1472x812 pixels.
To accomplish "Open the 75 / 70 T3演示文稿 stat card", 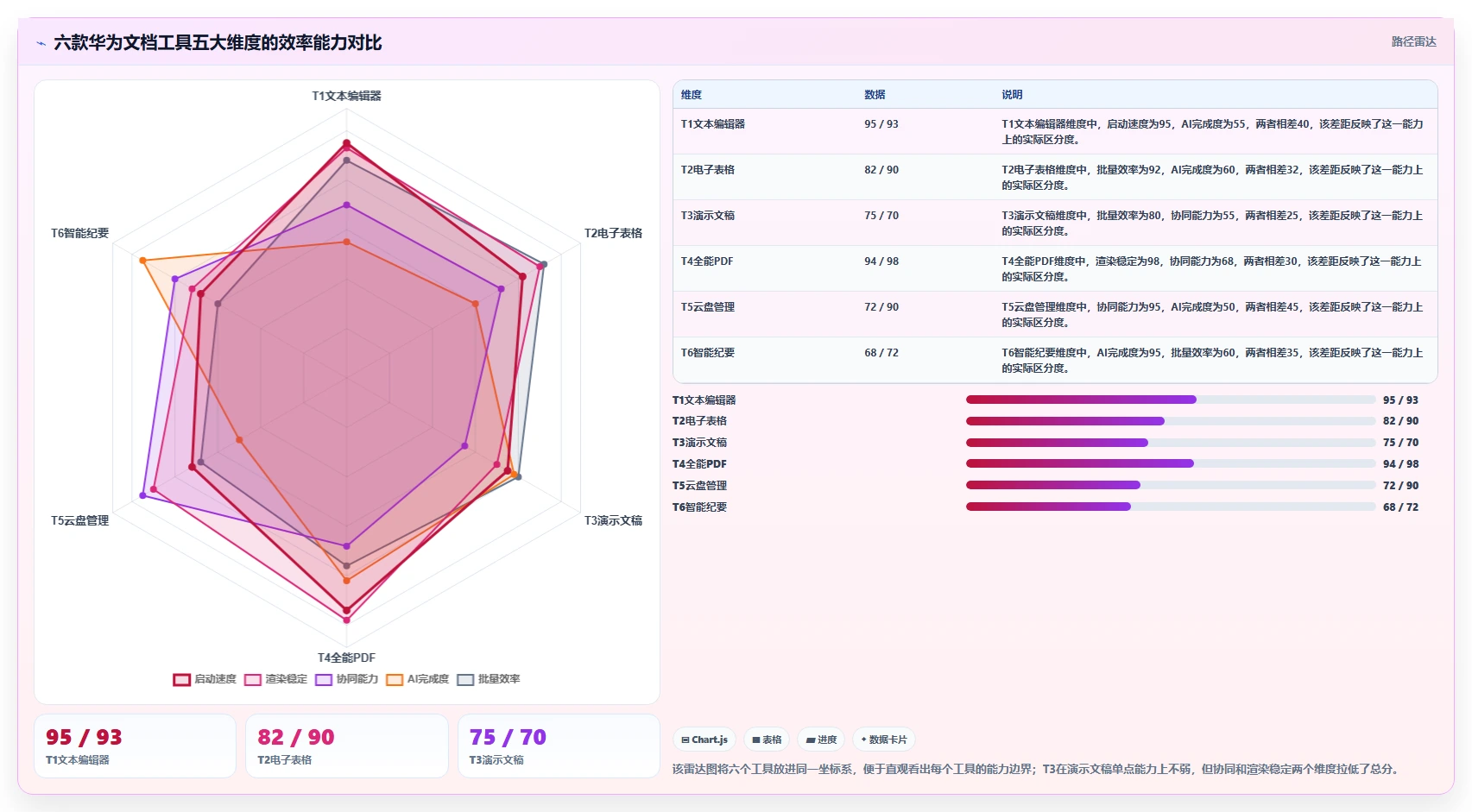I will point(559,746).
